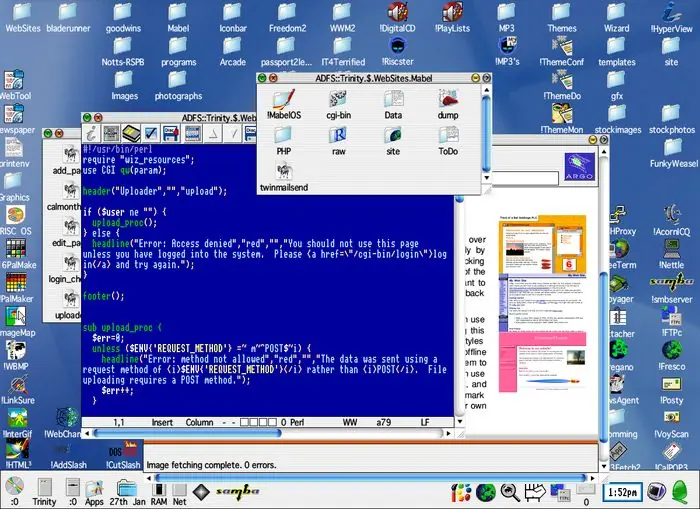Open the PHP folder in Mabel window

tap(284, 141)
